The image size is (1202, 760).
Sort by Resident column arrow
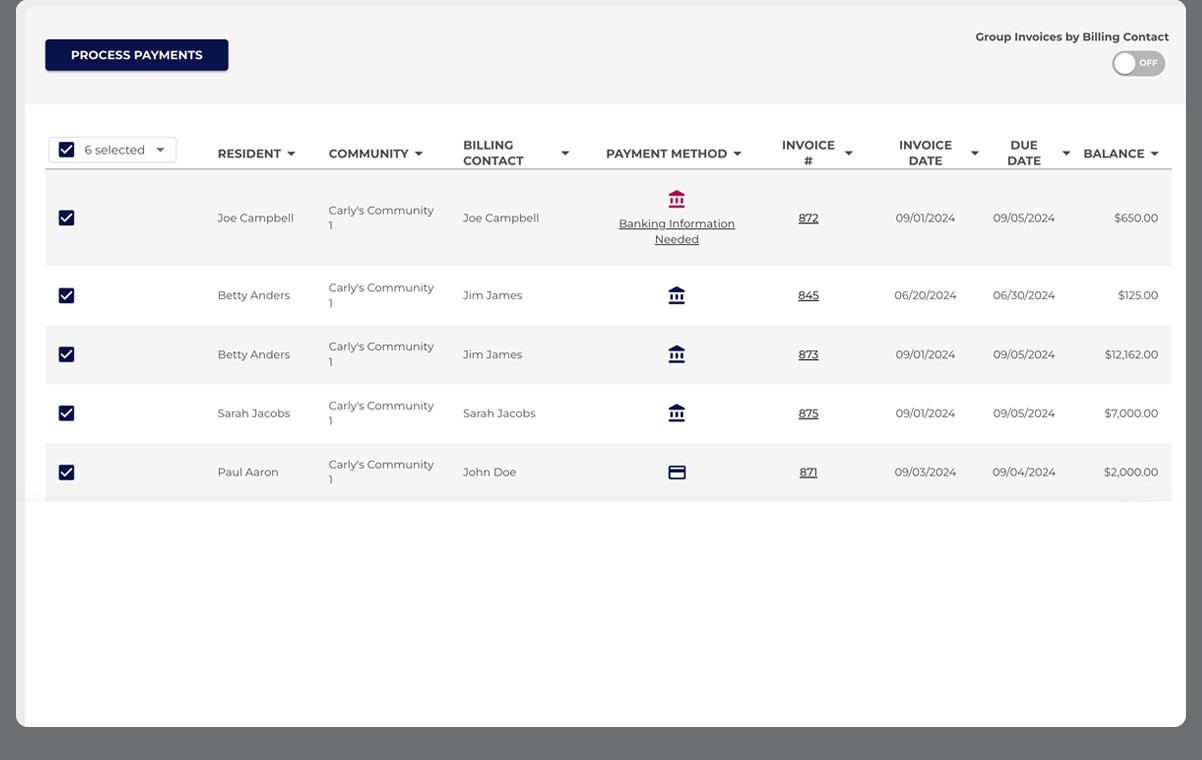pyautogui.click(x=291, y=154)
